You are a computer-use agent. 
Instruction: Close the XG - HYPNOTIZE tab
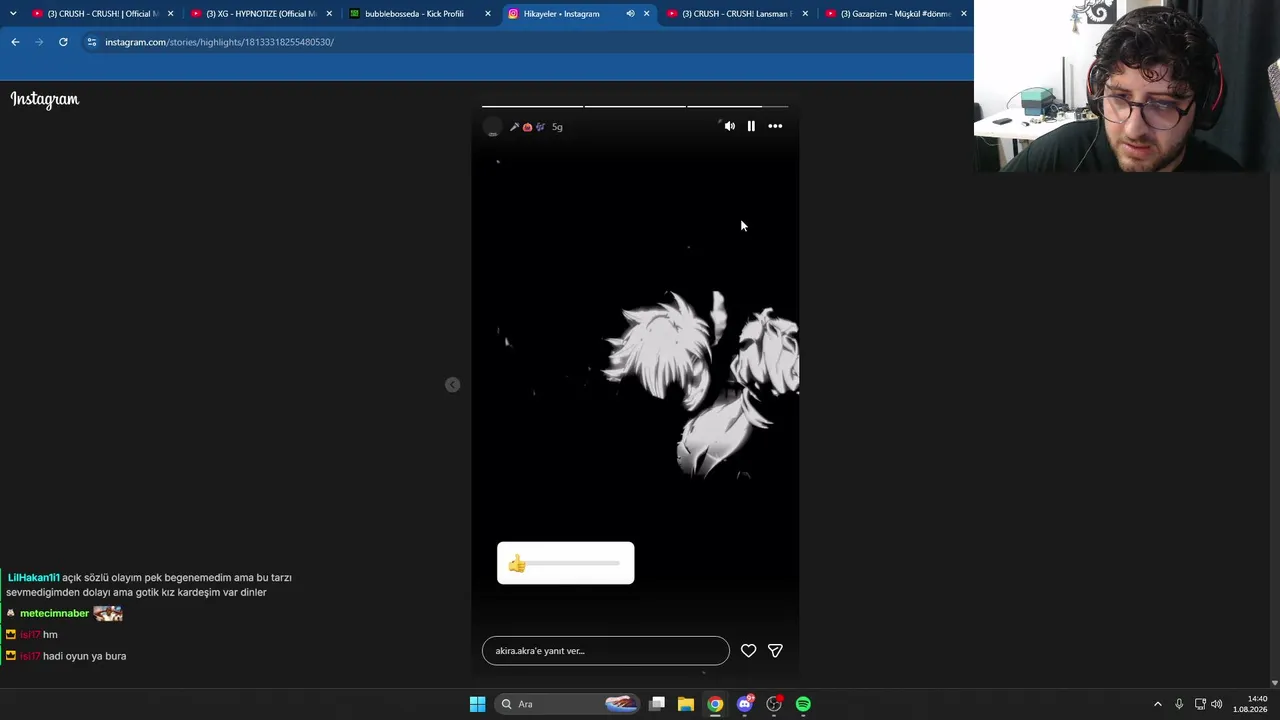point(329,14)
